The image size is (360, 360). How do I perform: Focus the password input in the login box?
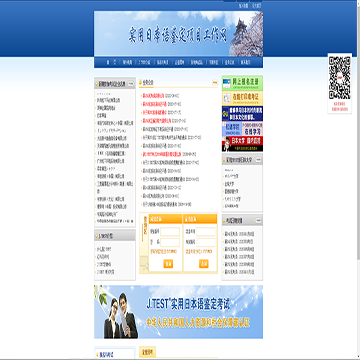tap(170, 242)
